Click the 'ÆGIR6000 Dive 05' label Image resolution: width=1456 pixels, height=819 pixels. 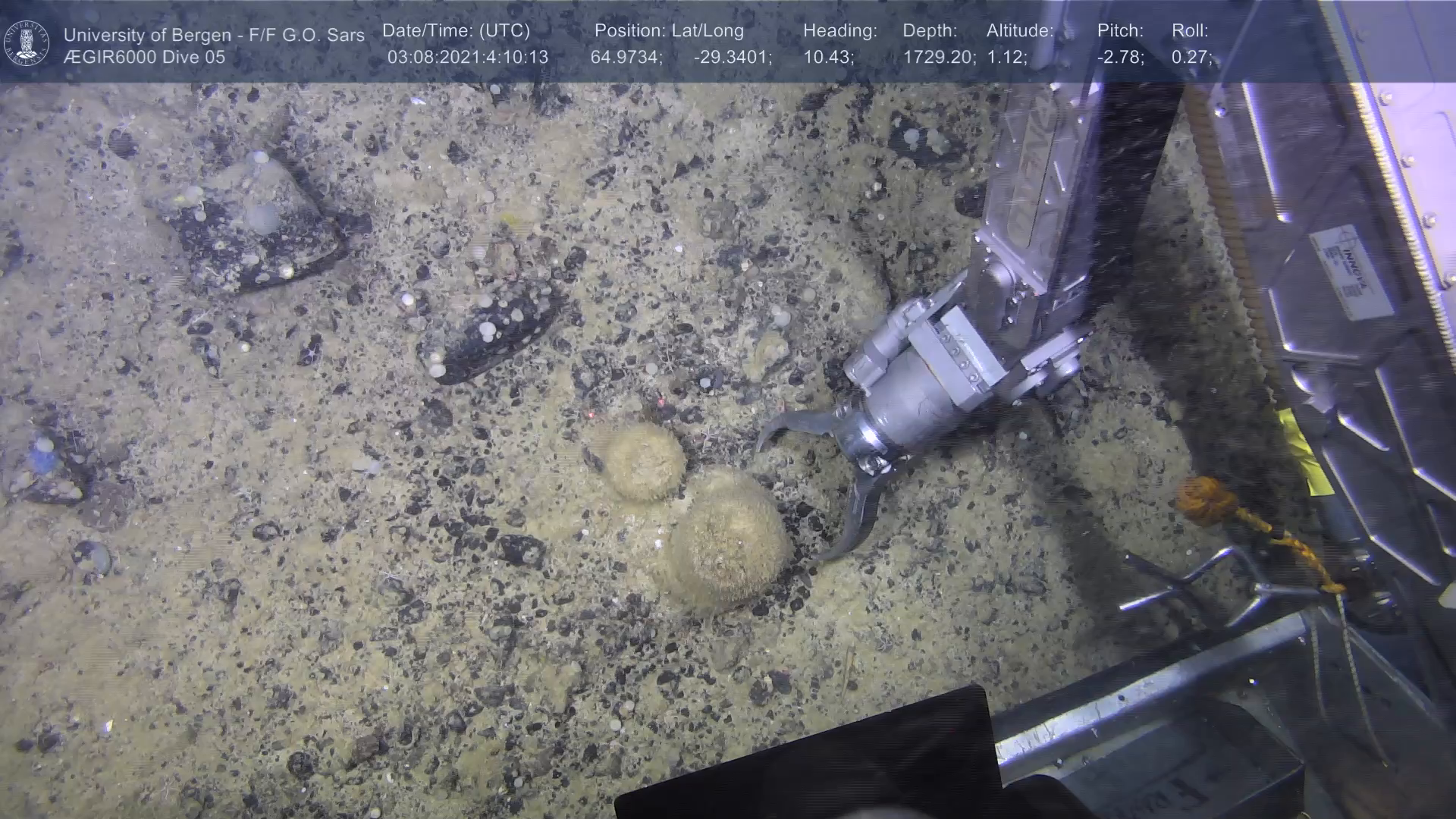click(144, 58)
